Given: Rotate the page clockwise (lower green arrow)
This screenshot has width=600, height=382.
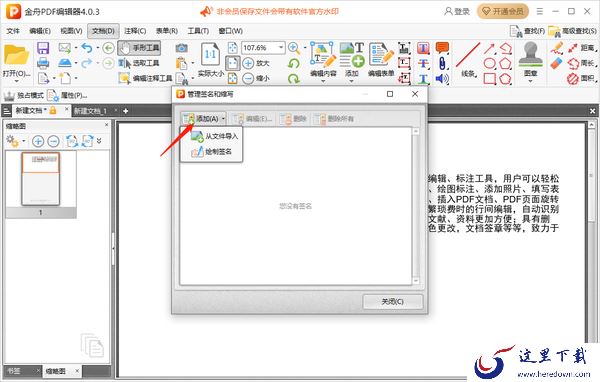Looking at the screenshot, I should pos(293,78).
